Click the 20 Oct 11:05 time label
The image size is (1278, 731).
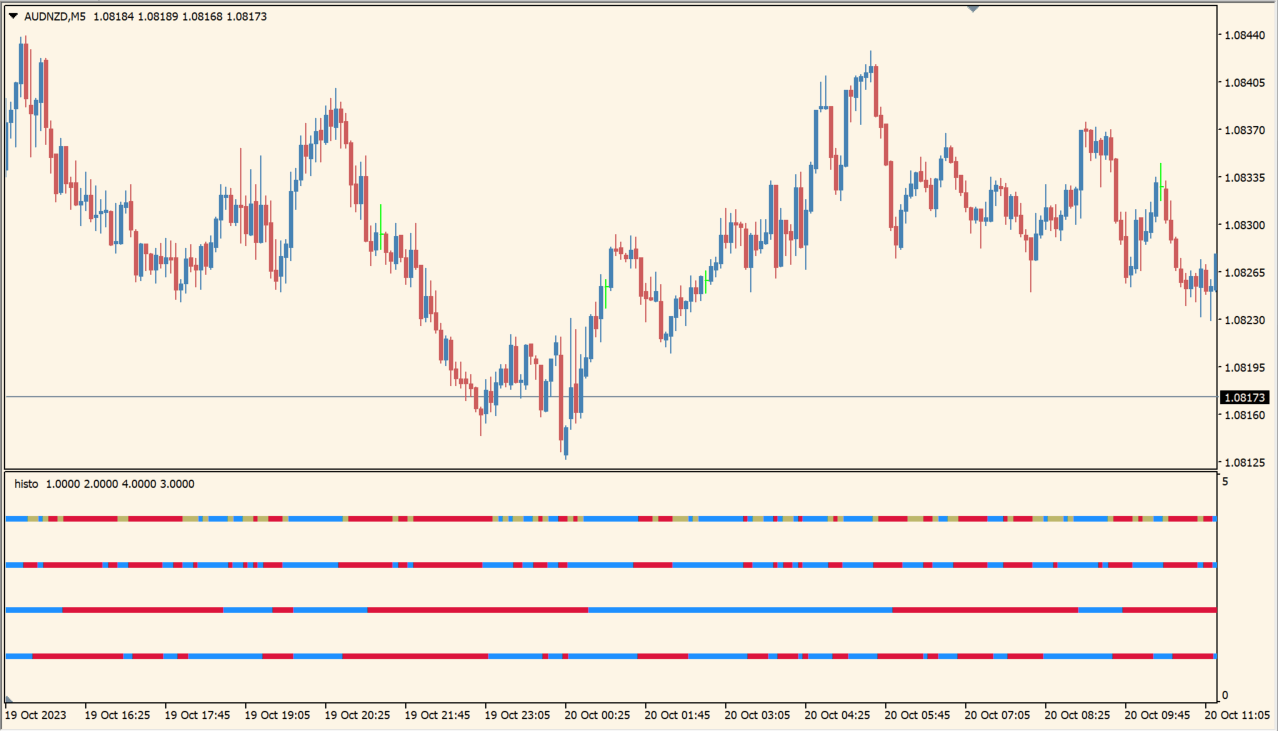click(x=1238, y=715)
